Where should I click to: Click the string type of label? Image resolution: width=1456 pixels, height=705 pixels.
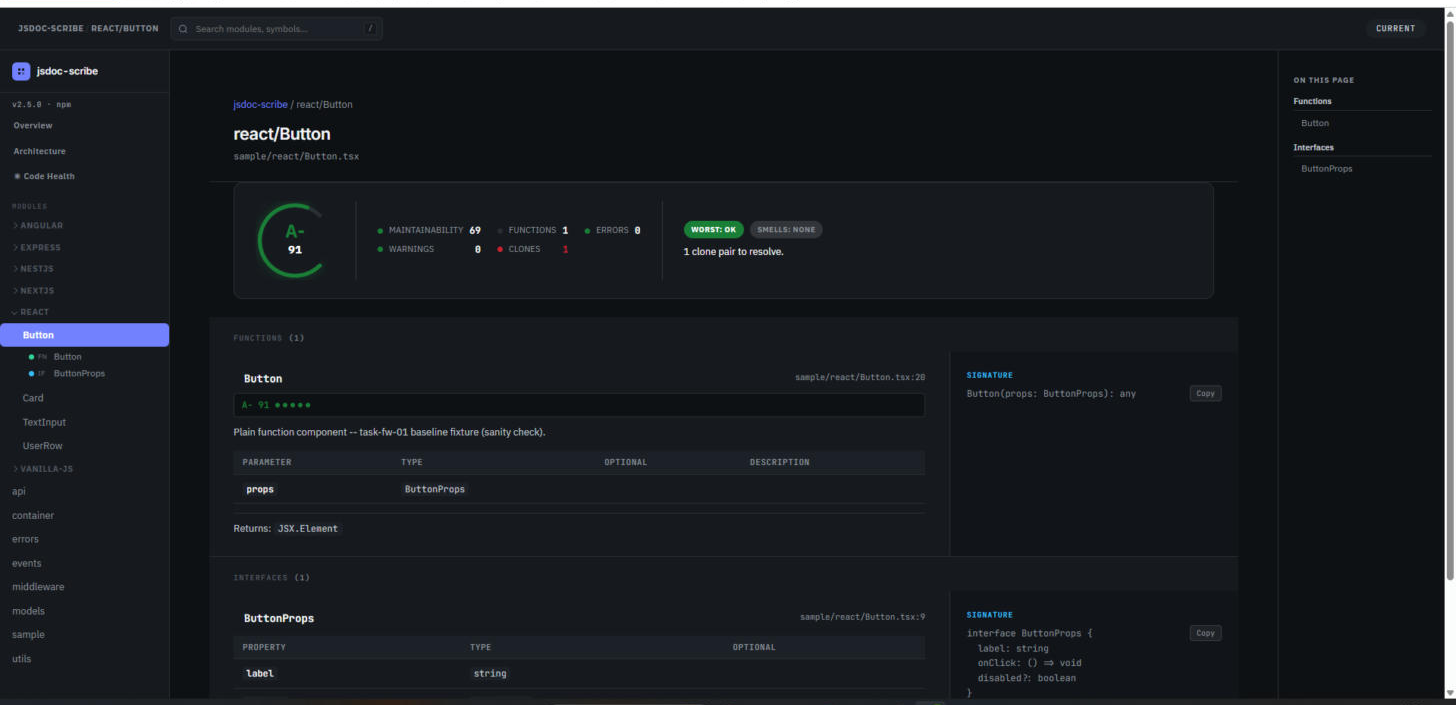(490, 674)
